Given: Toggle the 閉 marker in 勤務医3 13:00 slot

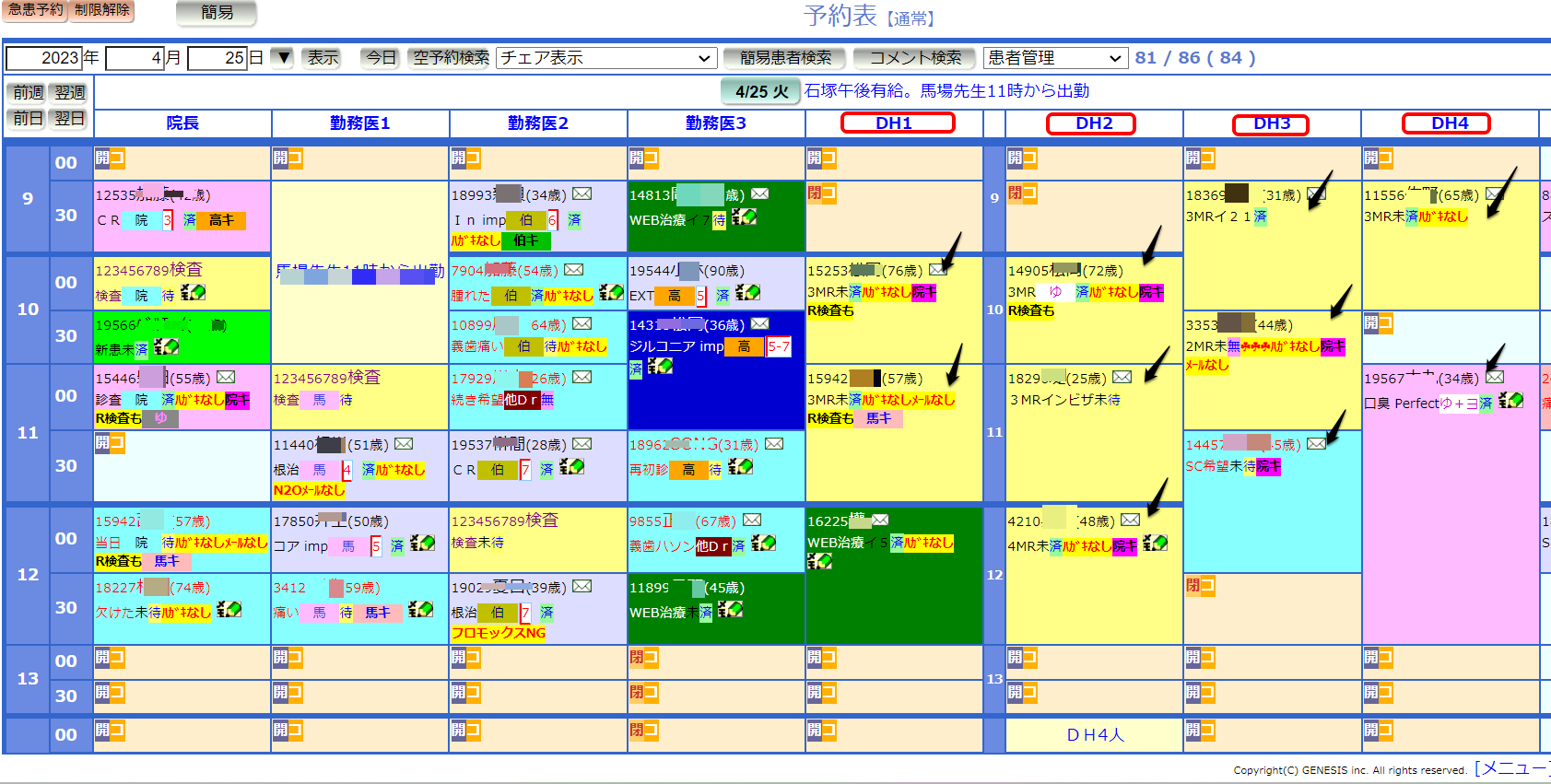Looking at the screenshot, I should tap(636, 657).
